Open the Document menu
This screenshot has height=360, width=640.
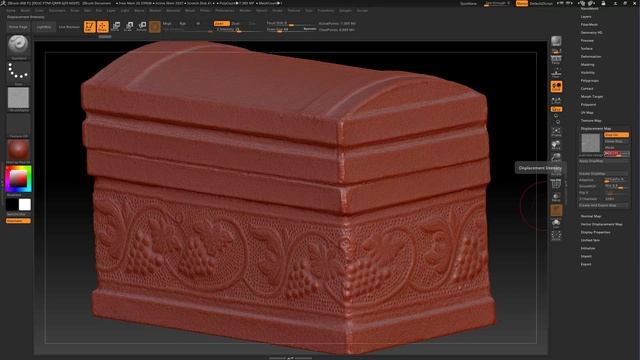[x=57, y=11]
